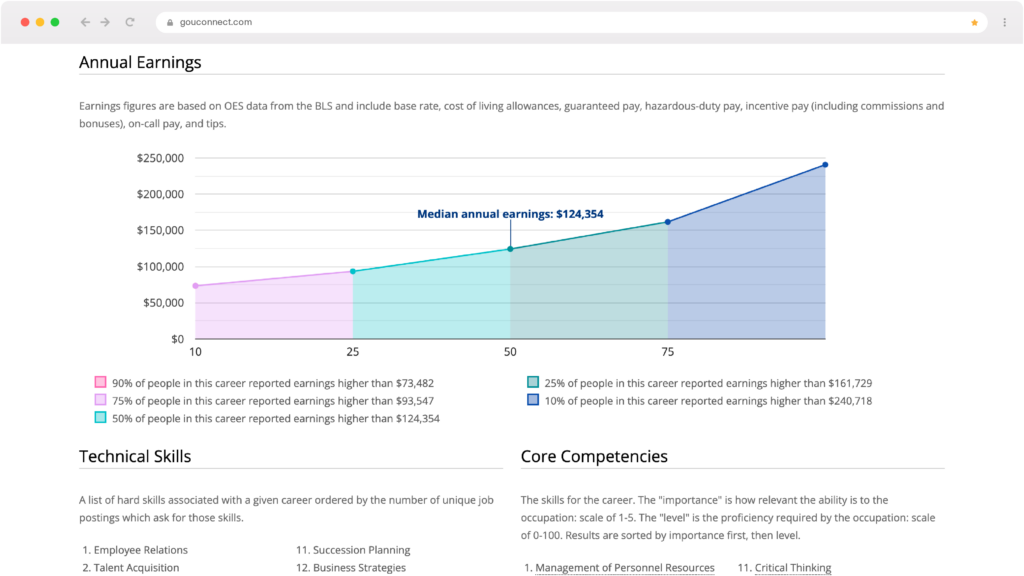Close the window with red button

tap(25, 22)
